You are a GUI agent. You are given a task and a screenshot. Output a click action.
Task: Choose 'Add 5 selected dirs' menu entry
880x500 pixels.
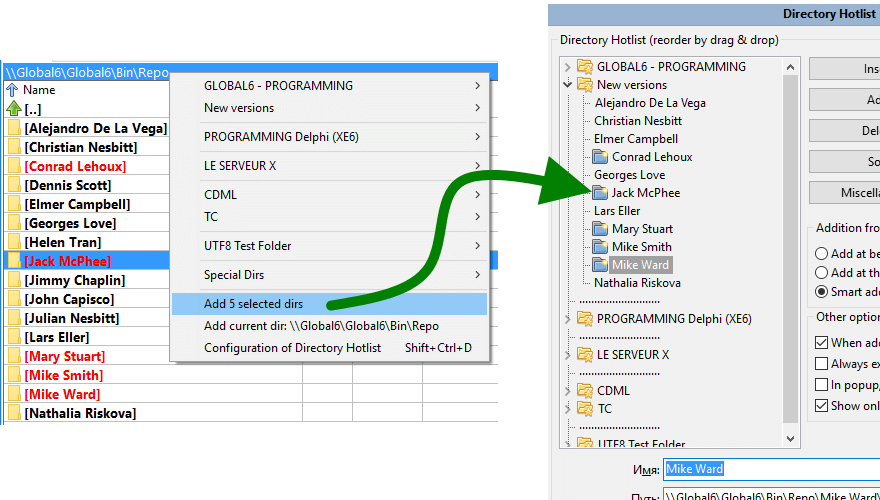tap(253, 304)
